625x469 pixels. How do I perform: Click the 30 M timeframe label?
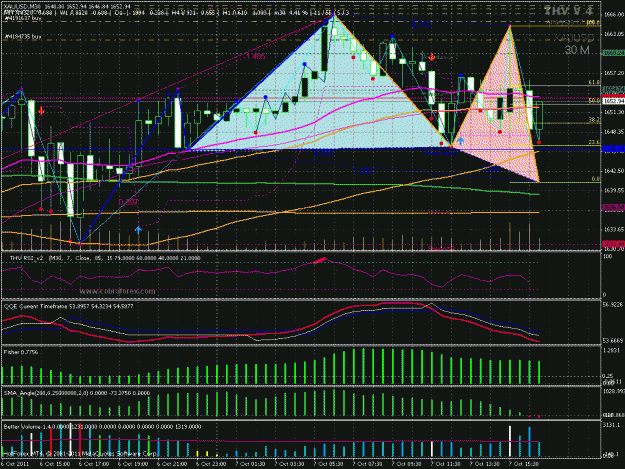577,50
